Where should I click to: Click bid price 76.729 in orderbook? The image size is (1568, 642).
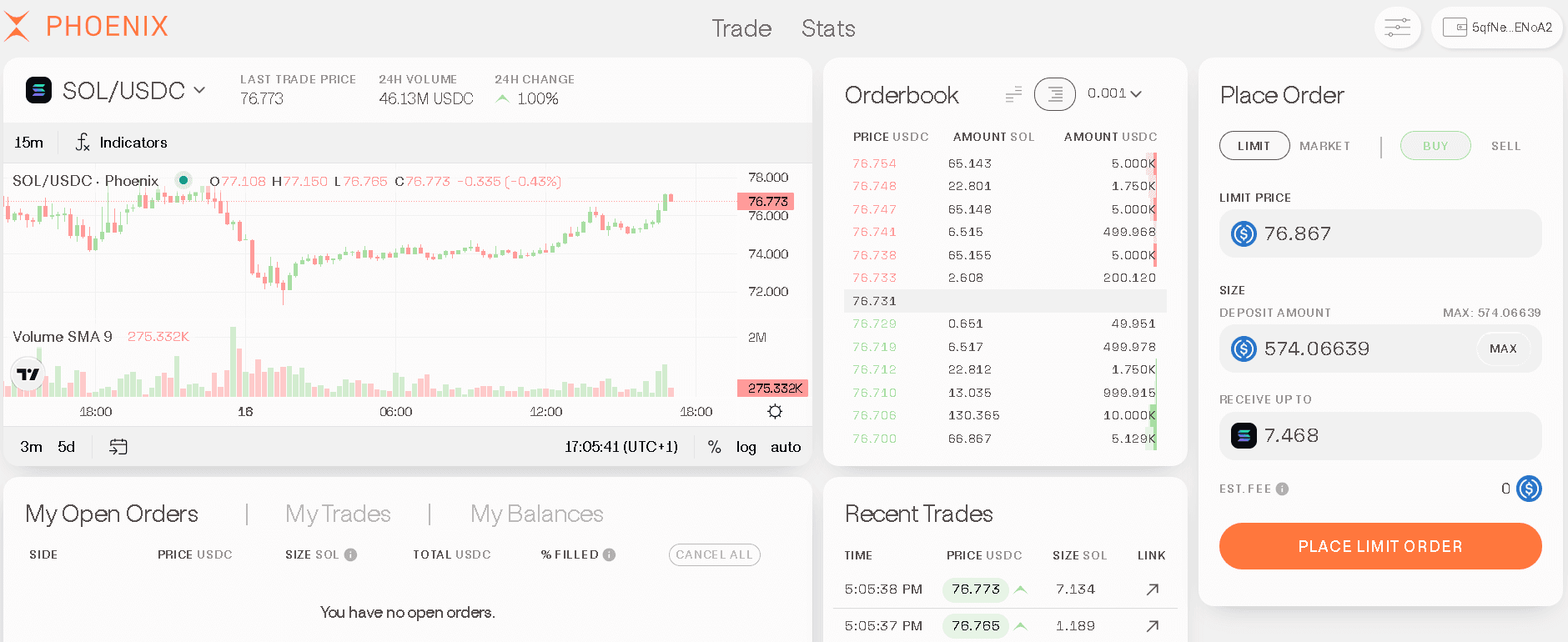pos(874,324)
